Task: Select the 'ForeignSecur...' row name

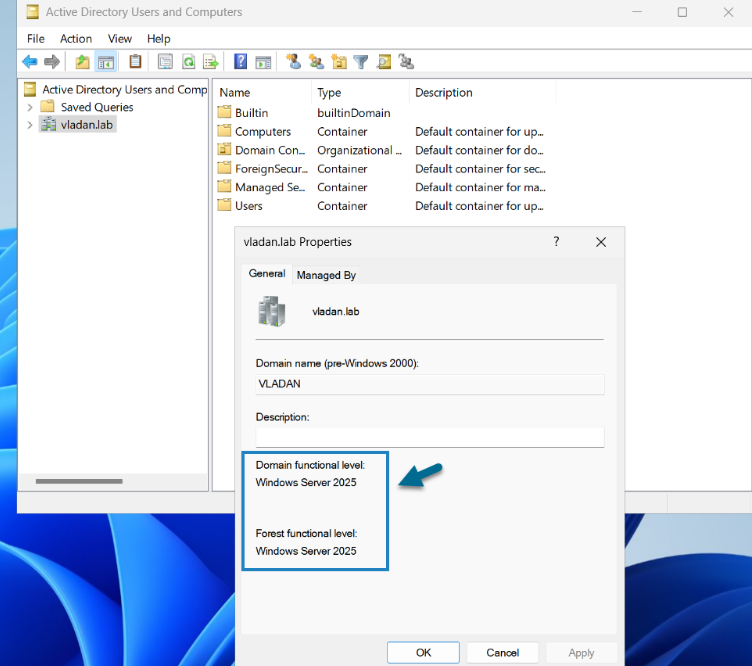Action: (x=271, y=169)
